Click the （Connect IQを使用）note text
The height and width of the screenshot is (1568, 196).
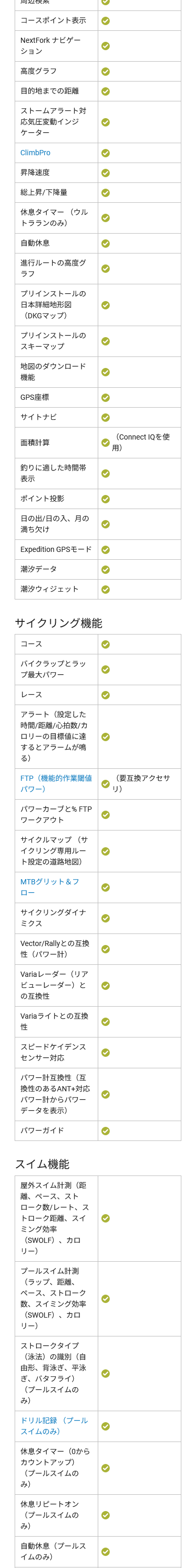tap(141, 443)
